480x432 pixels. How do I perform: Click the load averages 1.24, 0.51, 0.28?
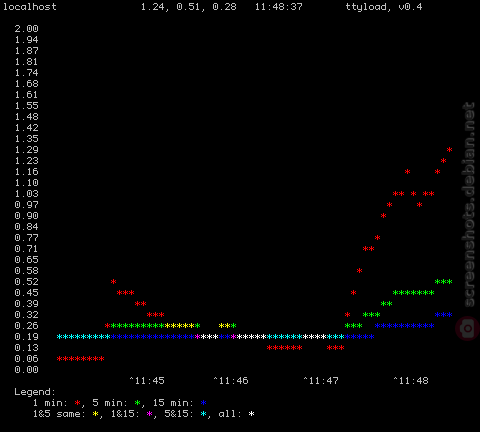coord(189,7)
